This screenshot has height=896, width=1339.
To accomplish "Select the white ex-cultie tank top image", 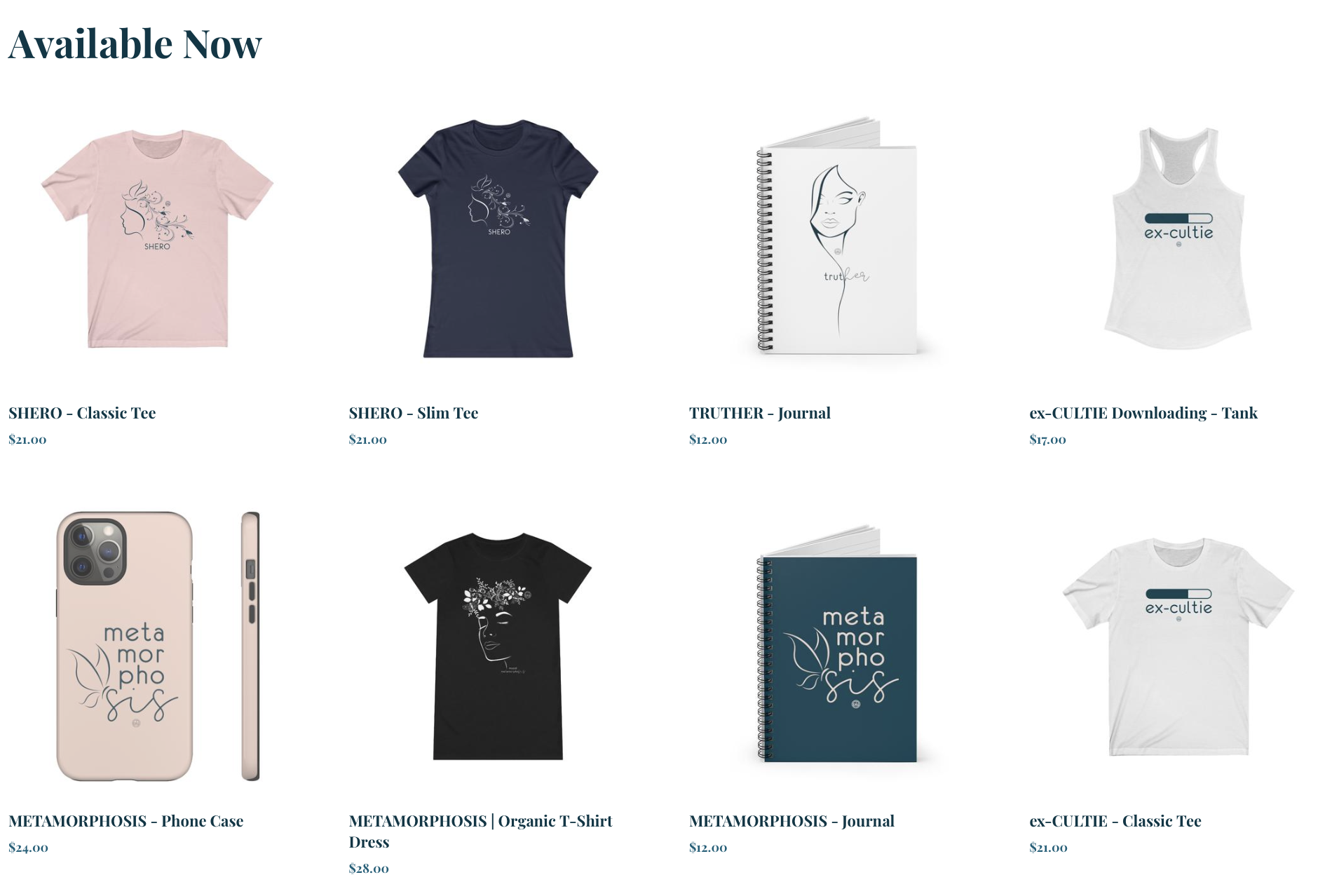I will [1178, 238].
